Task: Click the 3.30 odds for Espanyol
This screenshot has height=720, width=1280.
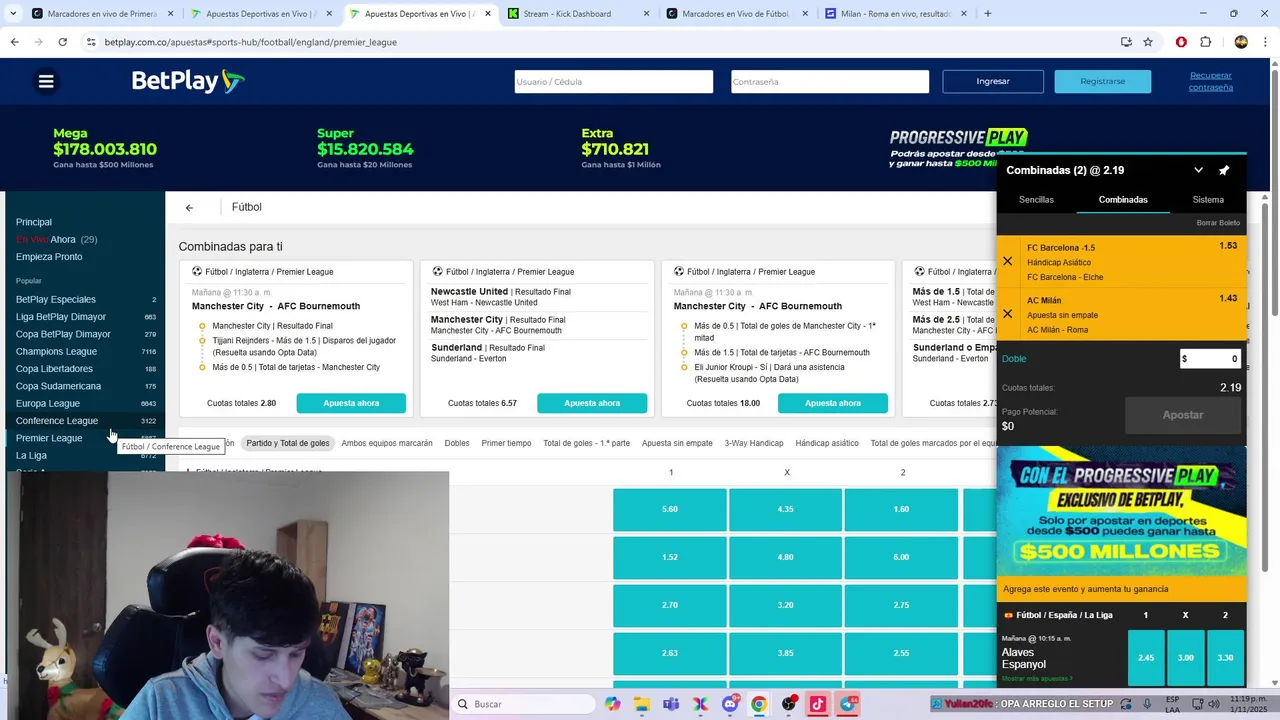Action: coord(1225,658)
